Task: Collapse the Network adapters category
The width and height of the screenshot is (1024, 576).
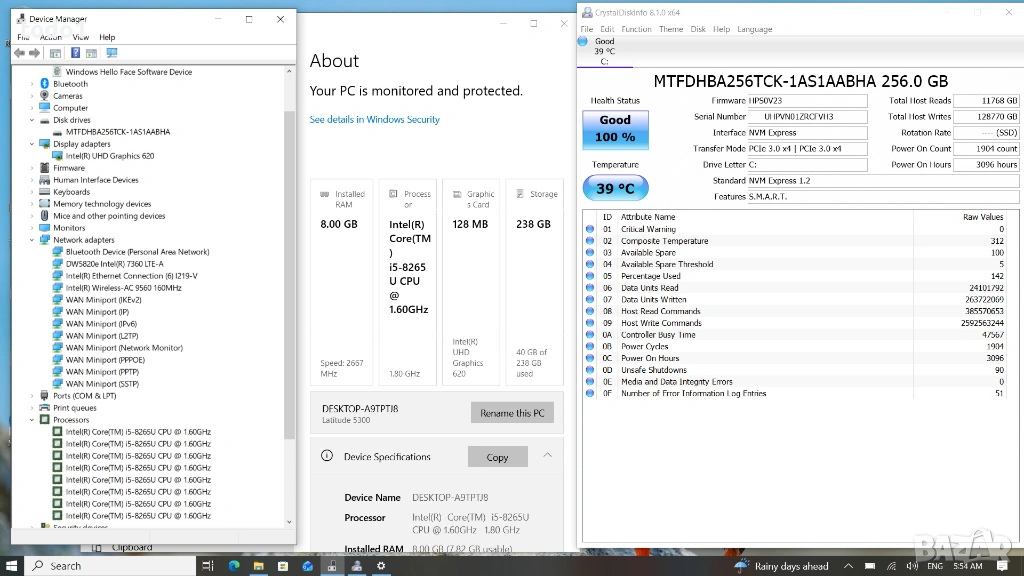Action: 32,240
